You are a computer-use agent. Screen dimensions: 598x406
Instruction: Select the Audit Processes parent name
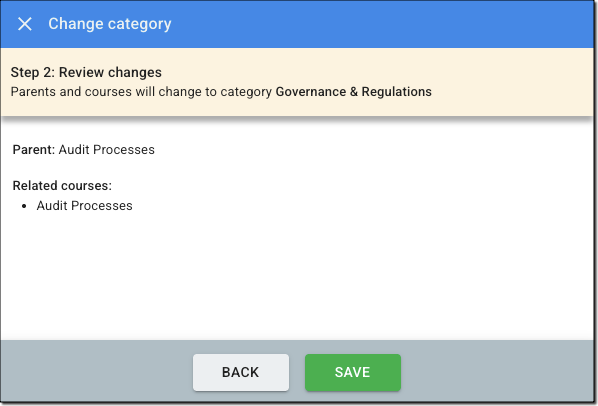(107, 149)
